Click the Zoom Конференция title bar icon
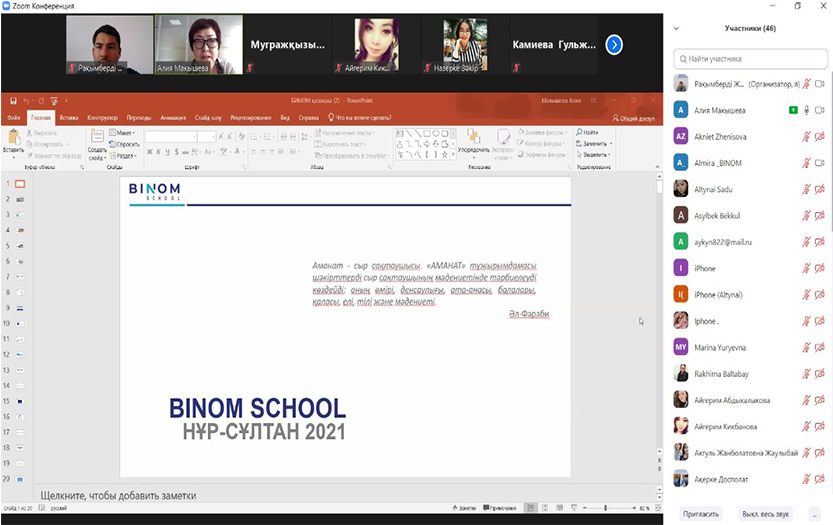 [6, 6]
